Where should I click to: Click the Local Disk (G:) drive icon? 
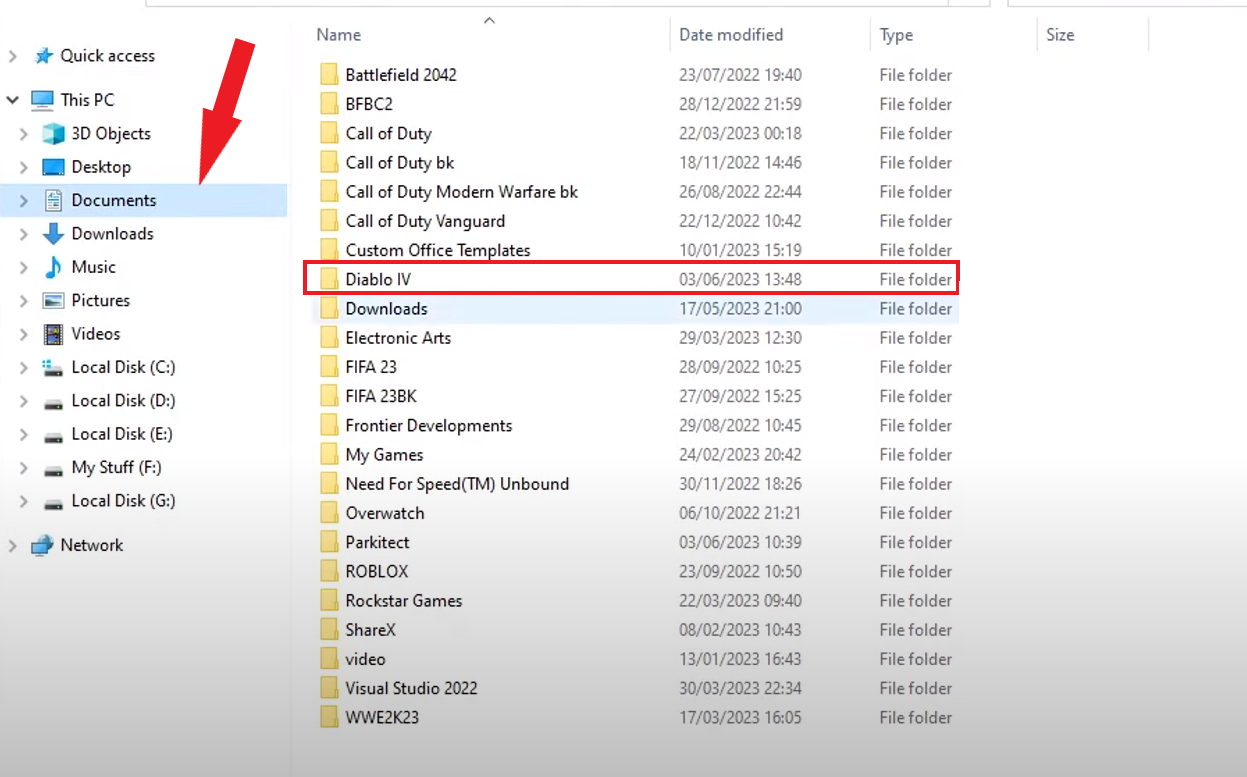tap(53, 502)
